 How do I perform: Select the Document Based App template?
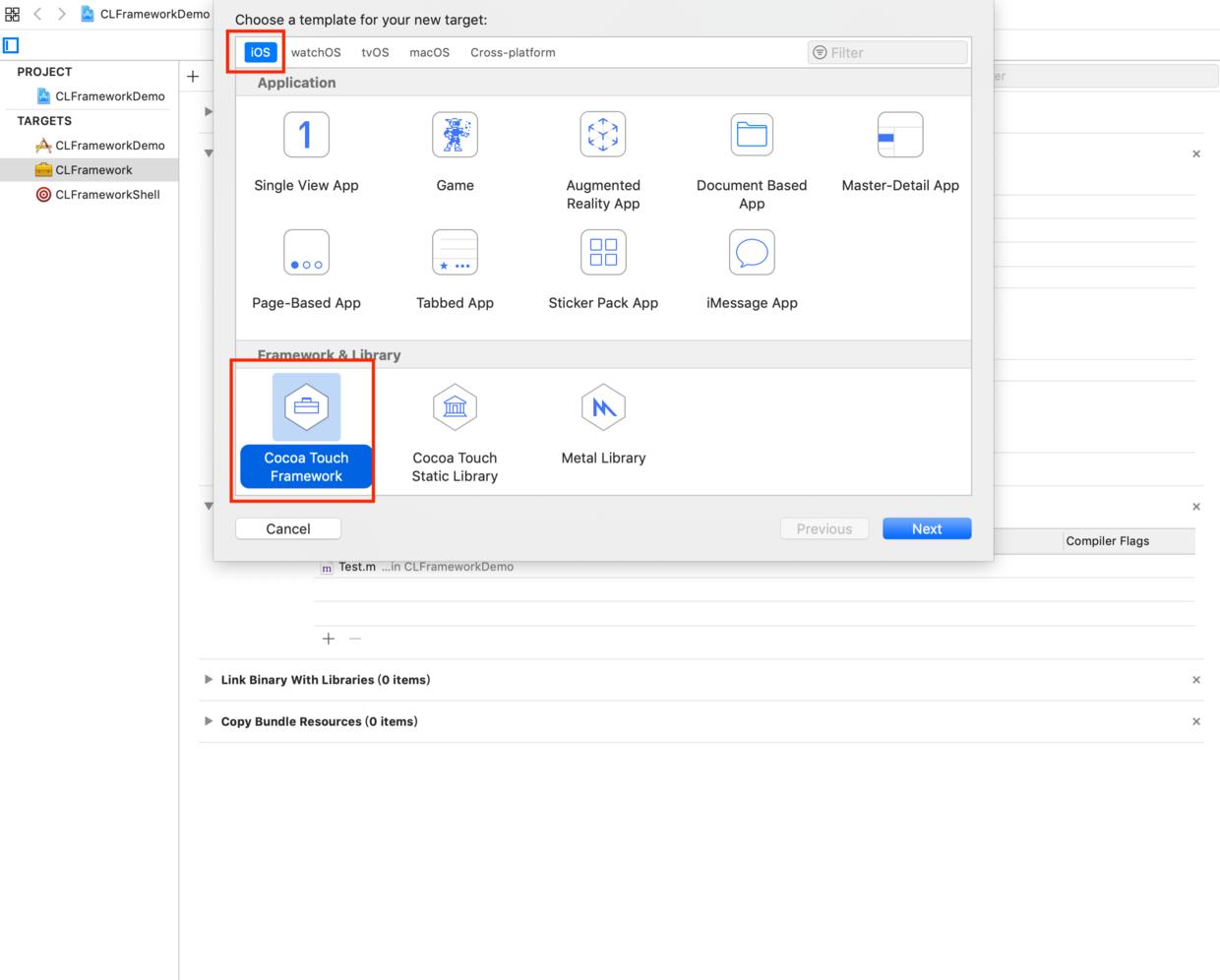click(x=752, y=161)
